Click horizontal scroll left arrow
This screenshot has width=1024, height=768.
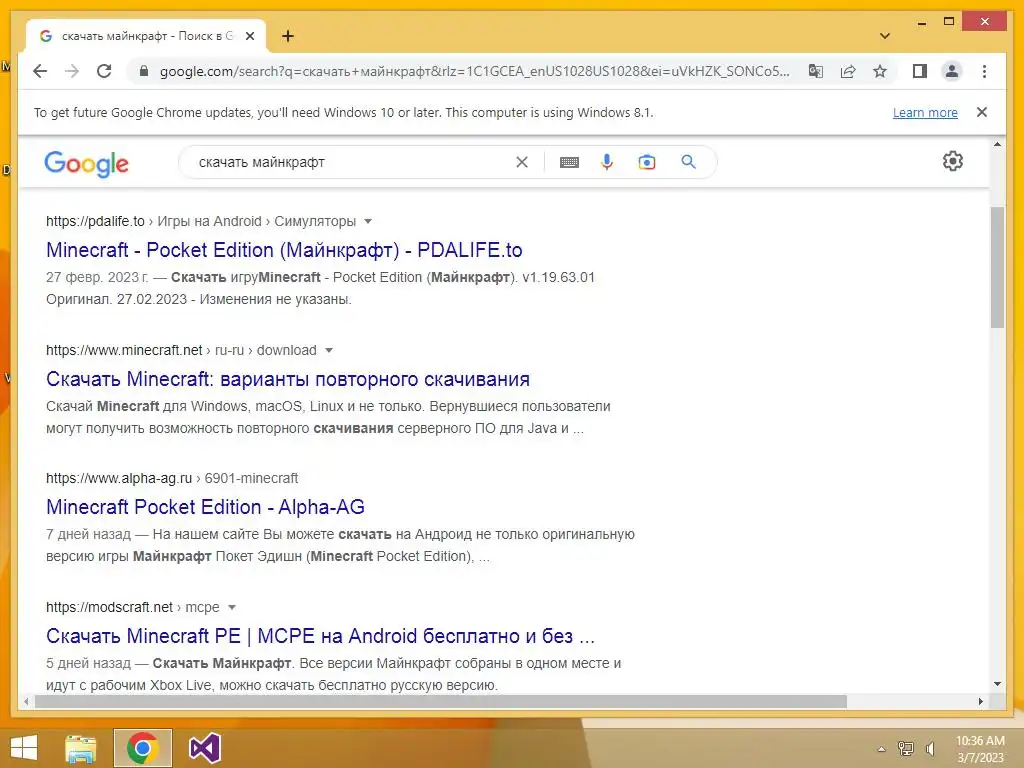(25, 701)
